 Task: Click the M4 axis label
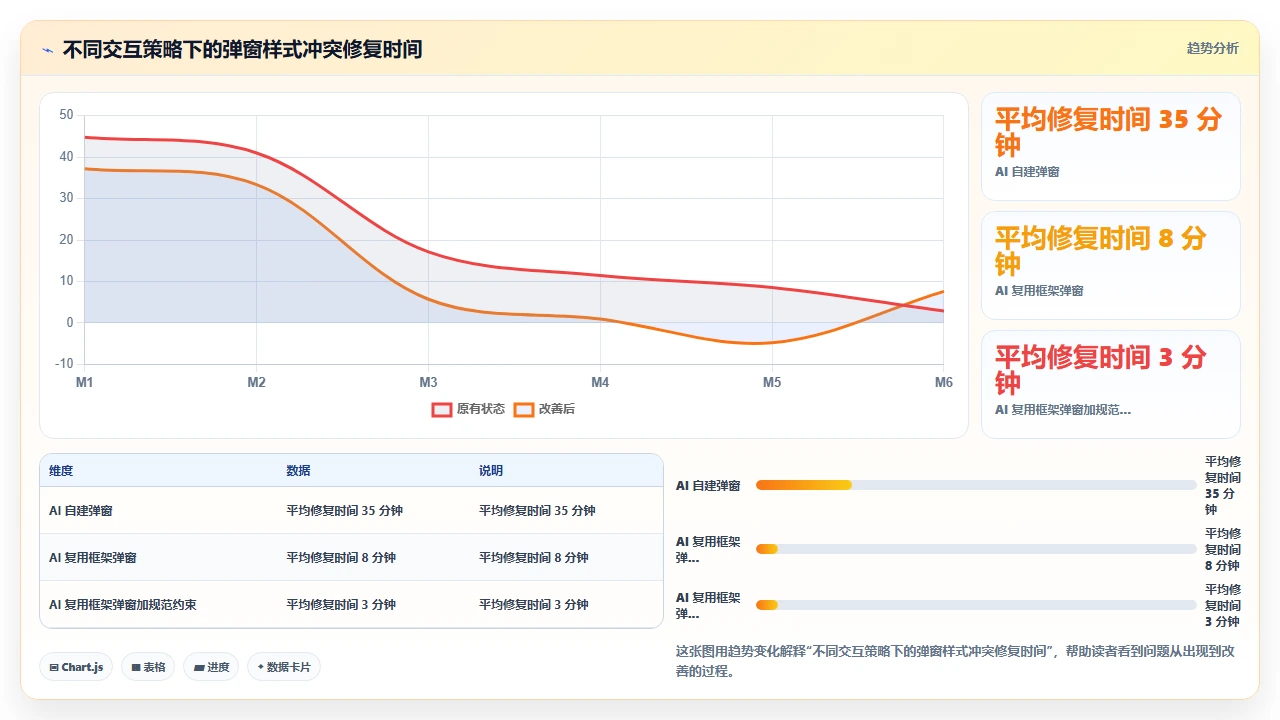point(600,382)
